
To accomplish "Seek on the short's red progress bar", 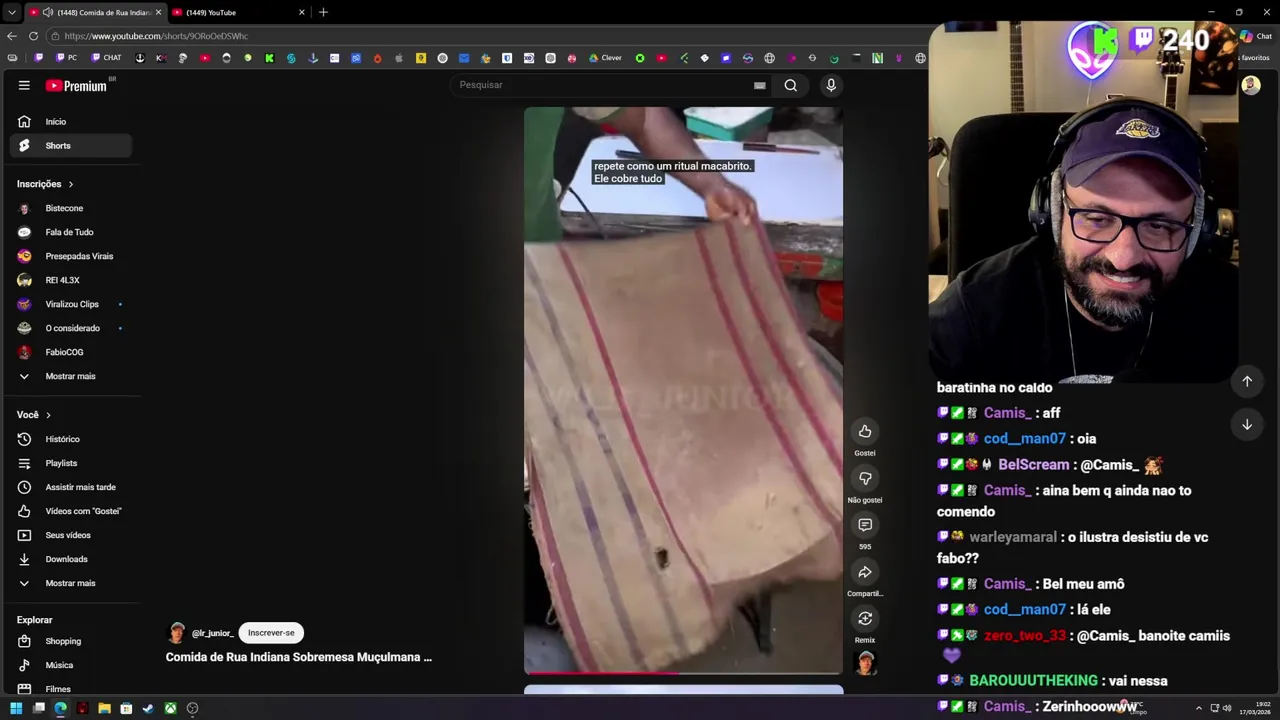I will coord(684,673).
